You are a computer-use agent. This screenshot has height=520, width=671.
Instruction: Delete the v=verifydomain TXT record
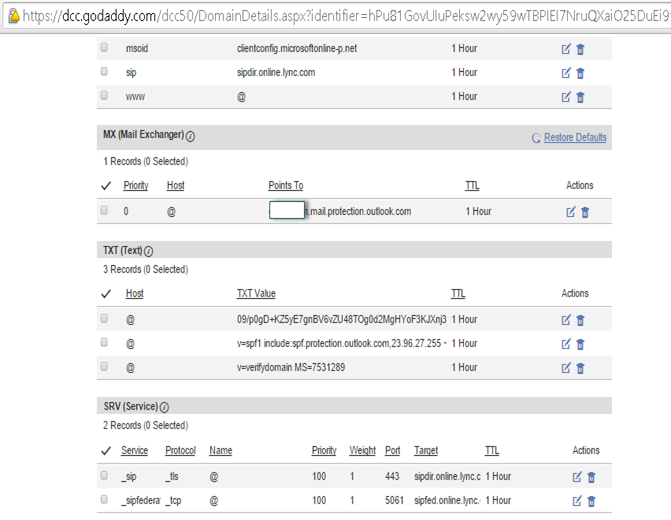[580, 368]
